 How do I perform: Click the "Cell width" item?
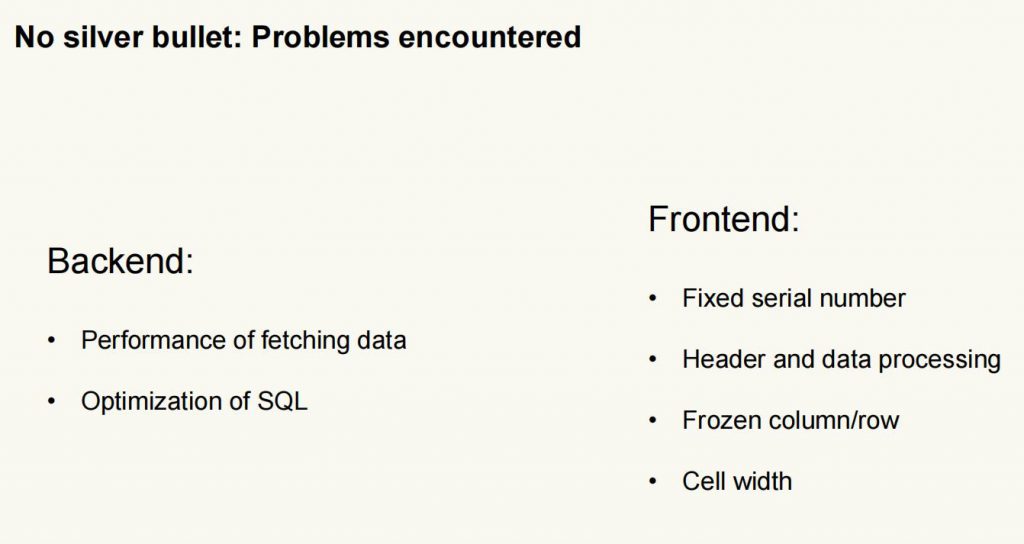737,481
